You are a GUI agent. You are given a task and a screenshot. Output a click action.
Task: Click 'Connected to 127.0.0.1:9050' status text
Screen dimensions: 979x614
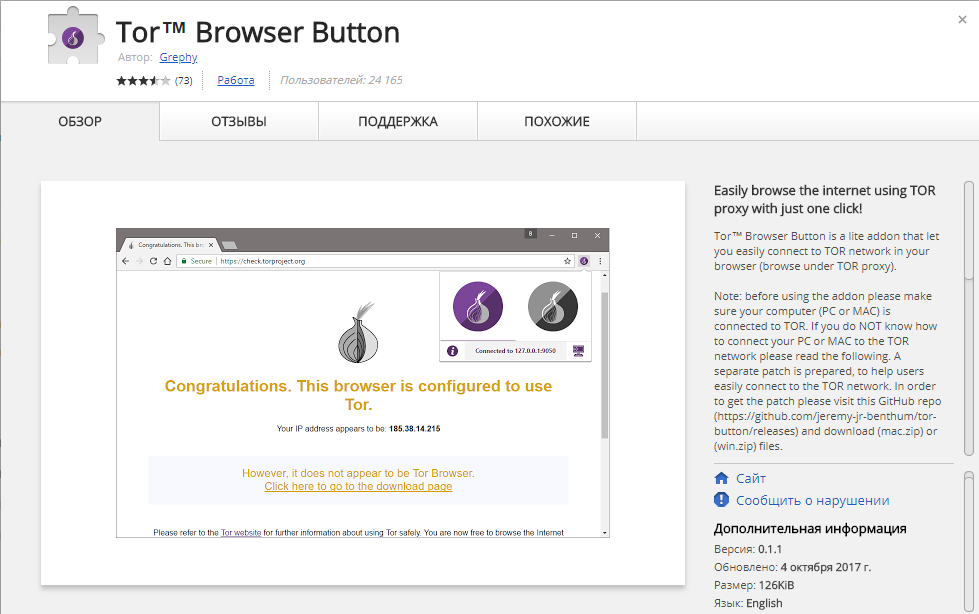(x=515, y=351)
